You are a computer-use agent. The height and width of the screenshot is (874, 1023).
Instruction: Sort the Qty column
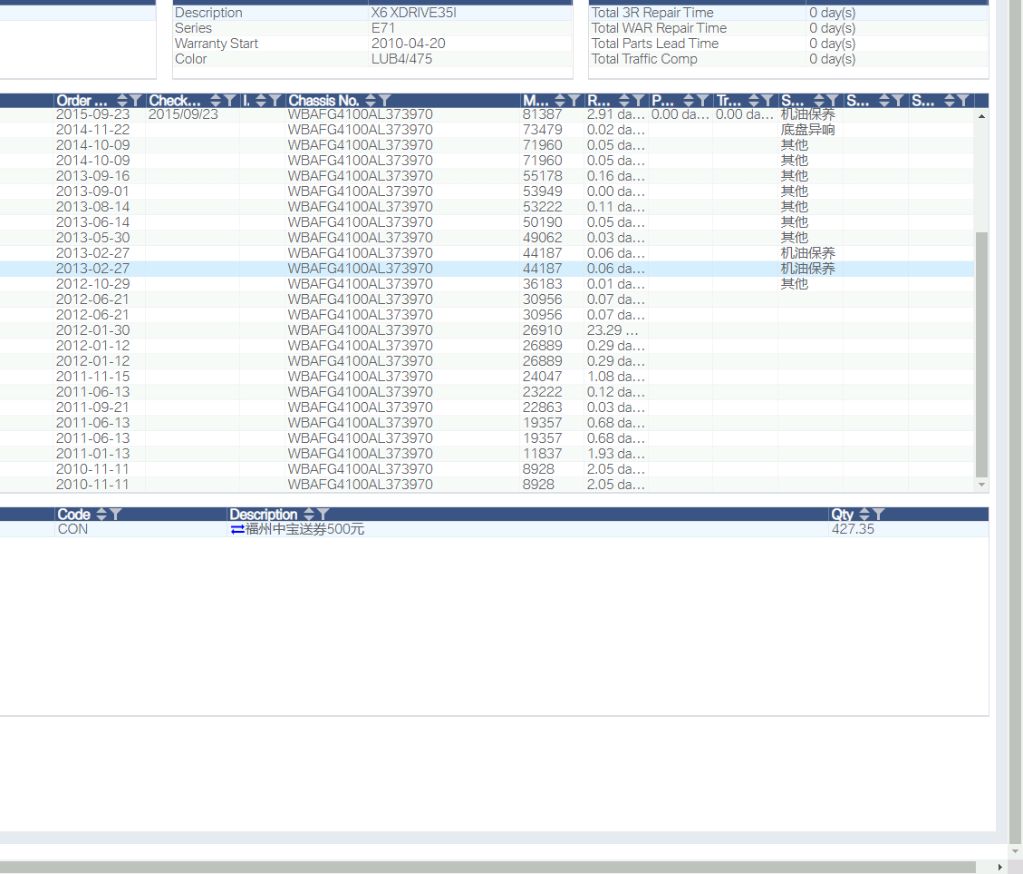[864, 514]
